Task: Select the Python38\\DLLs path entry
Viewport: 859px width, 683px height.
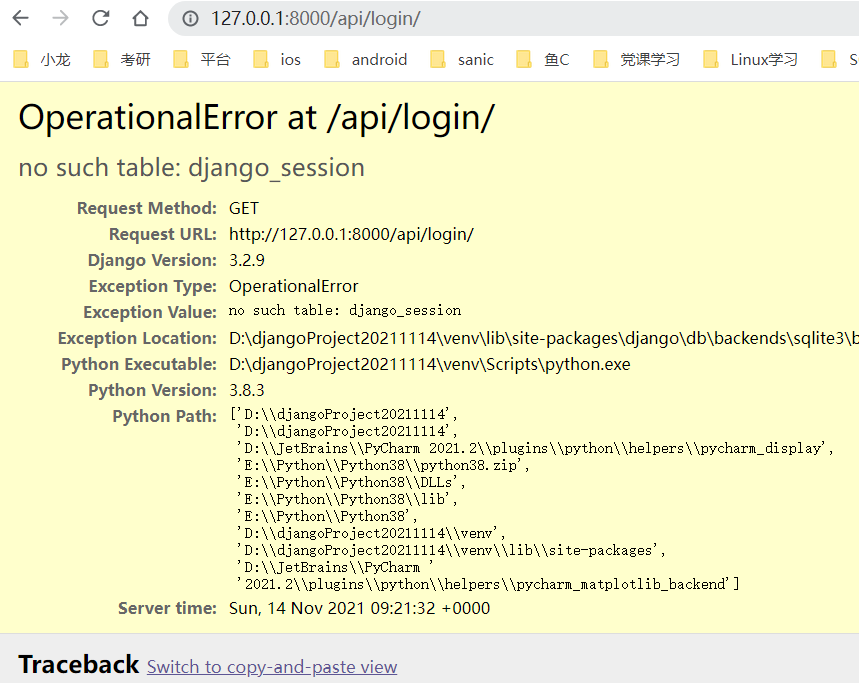Action: (351, 482)
